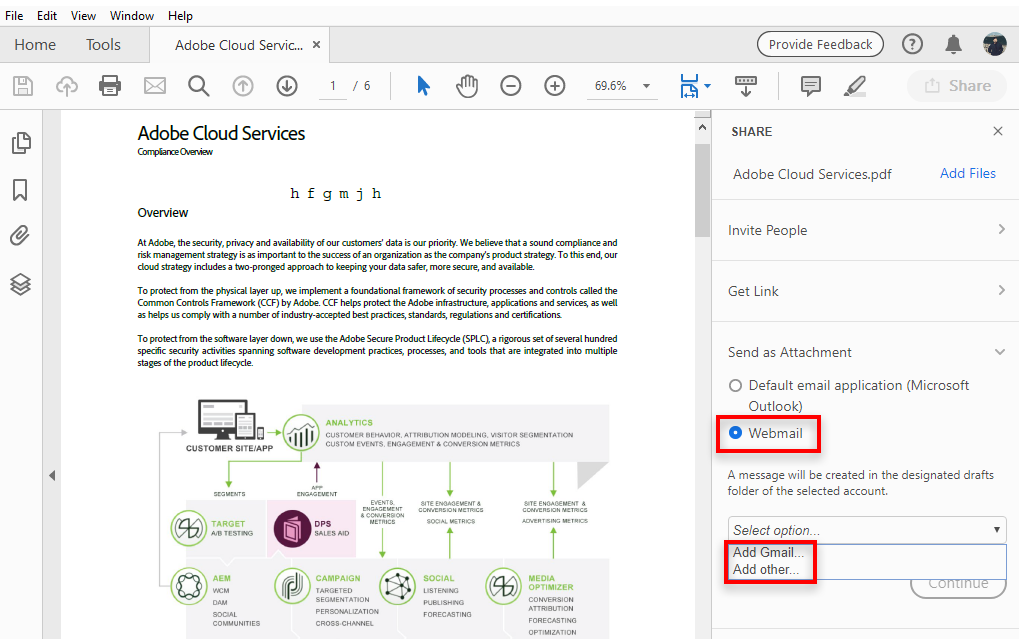Image resolution: width=1019 pixels, height=639 pixels.
Task: Choose Add other option
Action: (766, 569)
